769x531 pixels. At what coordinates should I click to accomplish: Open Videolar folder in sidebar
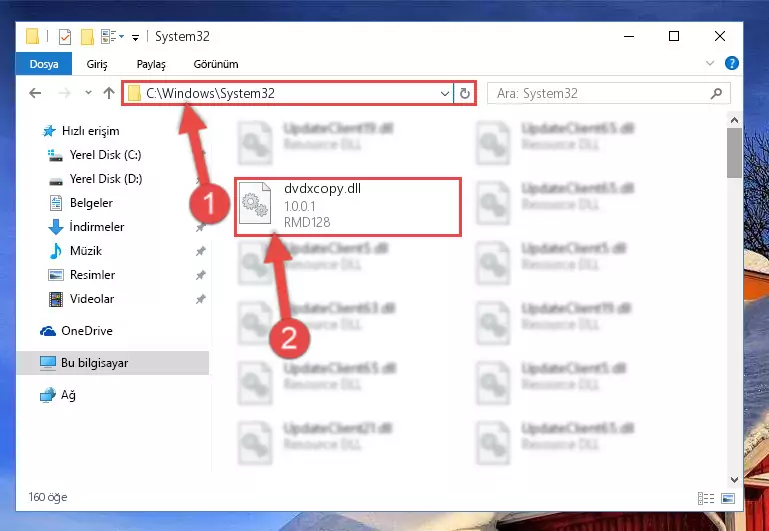(x=81, y=299)
